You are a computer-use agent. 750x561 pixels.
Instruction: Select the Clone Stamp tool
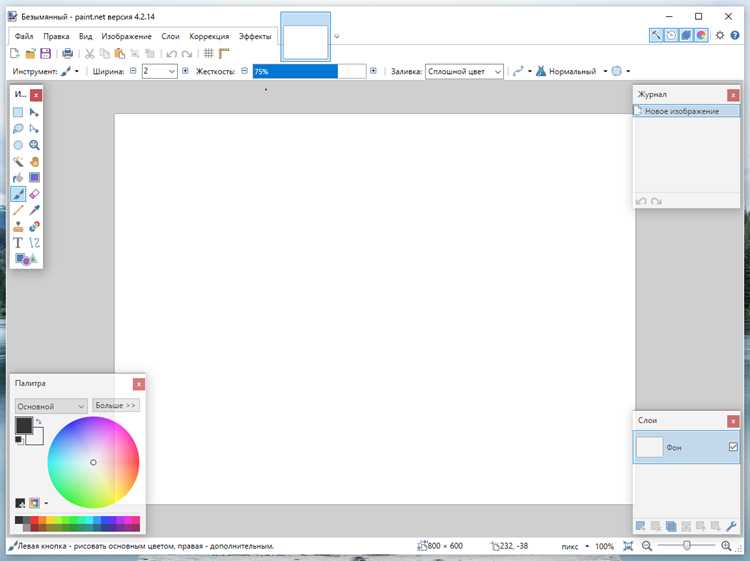tap(18, 227)
